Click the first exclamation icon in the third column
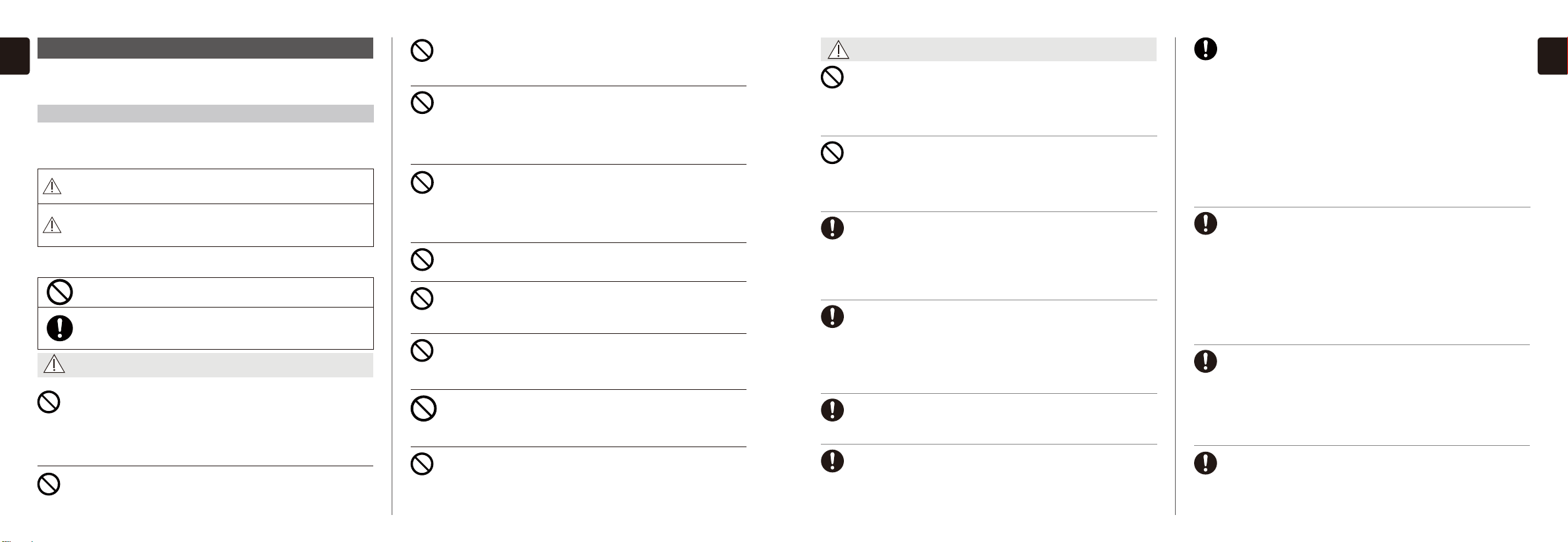 click(832, 228)
